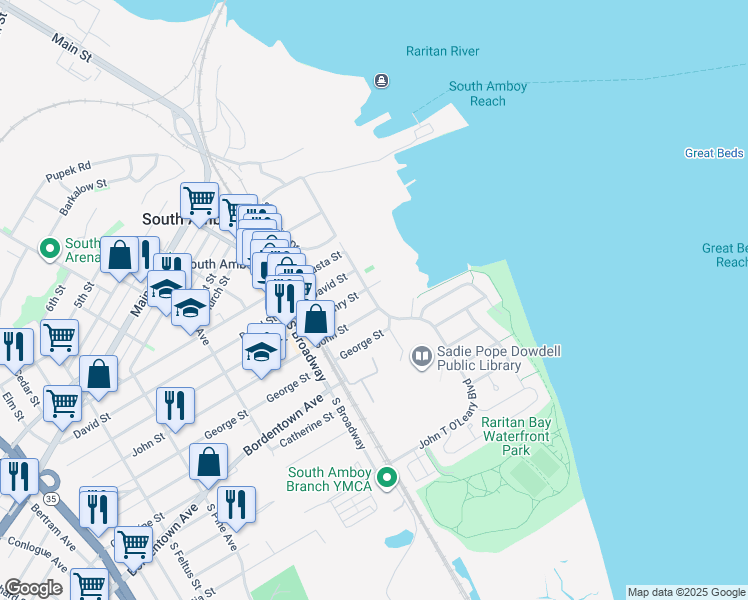Viewport: 748px width, 600px height.
Task: Click the graduation cap marker left of Church St
Action: coord(166,290)
